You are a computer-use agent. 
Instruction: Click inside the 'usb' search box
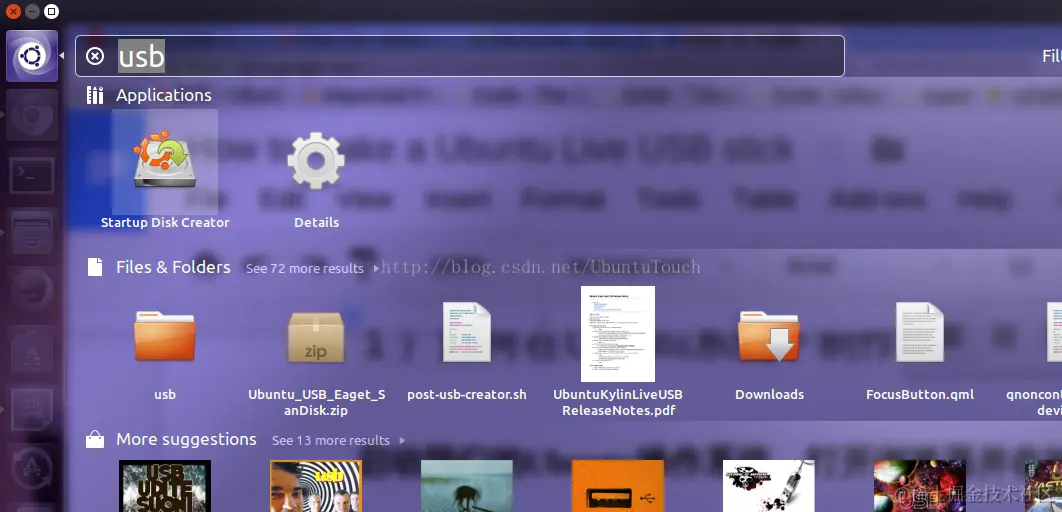pos(459,56)
